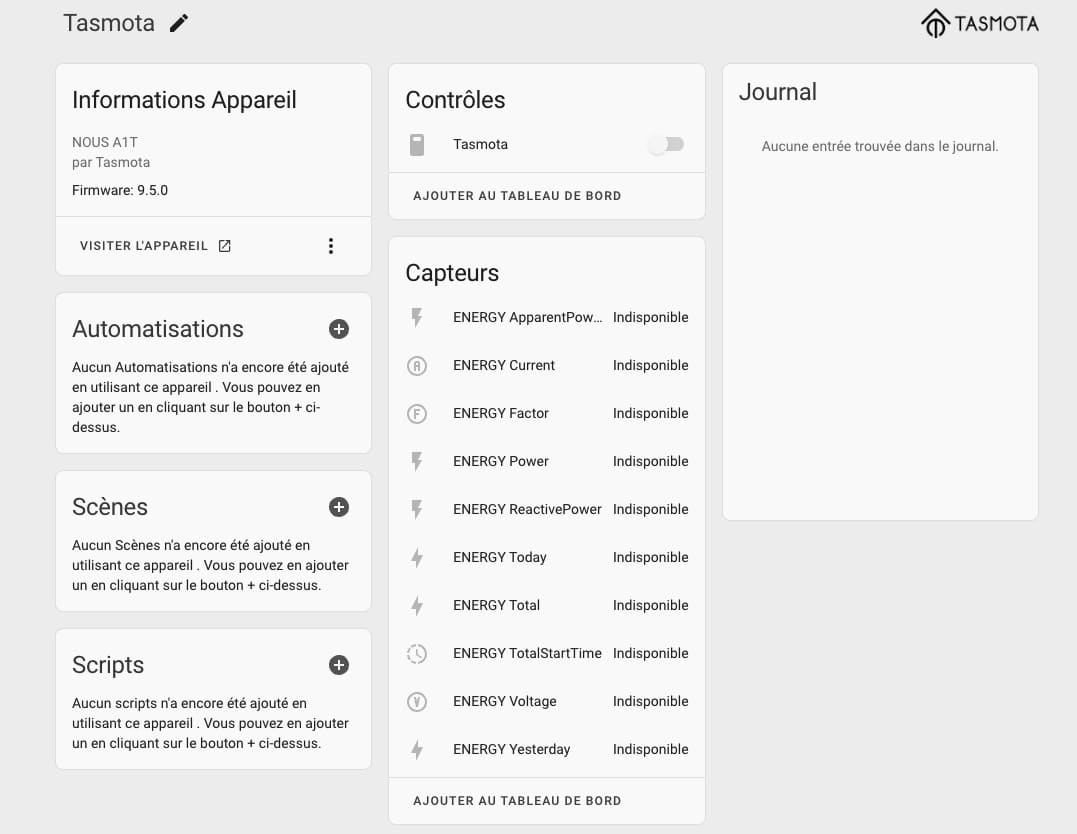
Task: Click the Tasmota logo at top right
Action: coord(979,23)
